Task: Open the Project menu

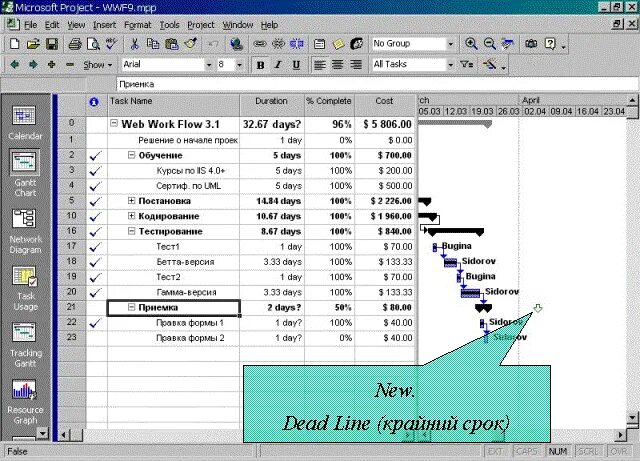Action: (201, 25)
